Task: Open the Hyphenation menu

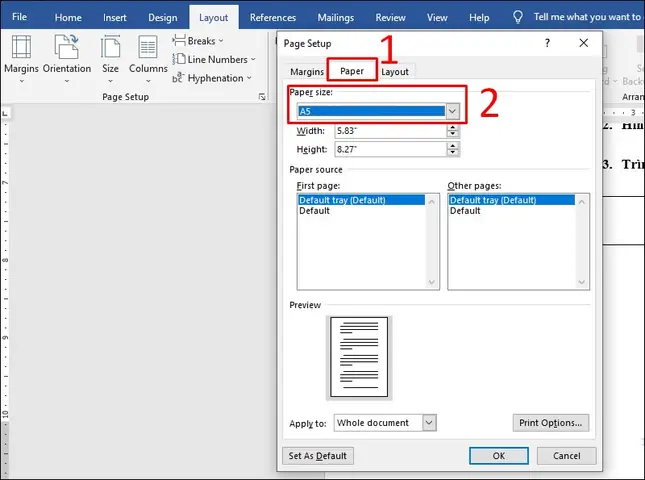Action: (x=212, y=78)
